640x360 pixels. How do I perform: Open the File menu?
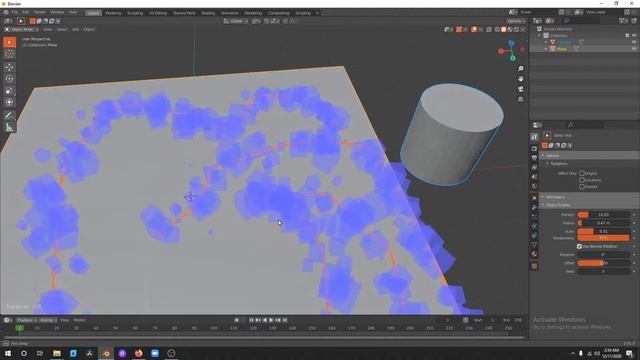(x=15, y=13)
